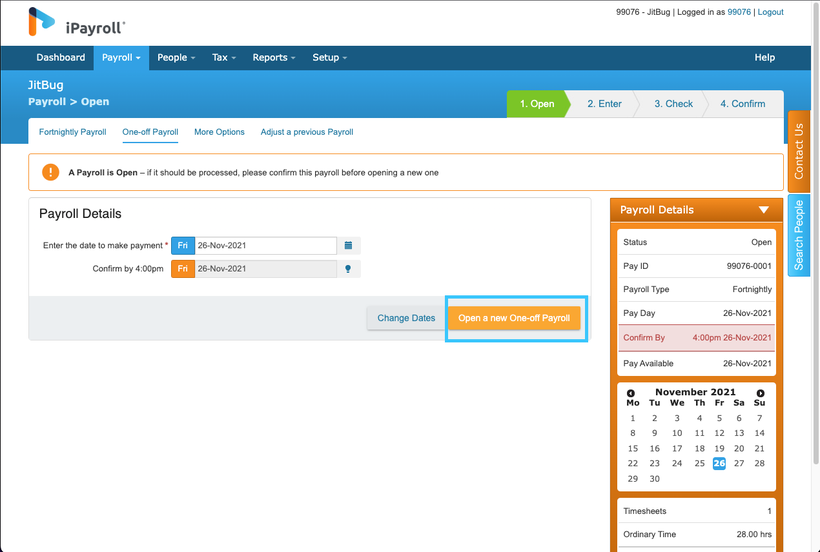
Task: Switch to Fortnightly Payroll tab
Action: (73, 132)
